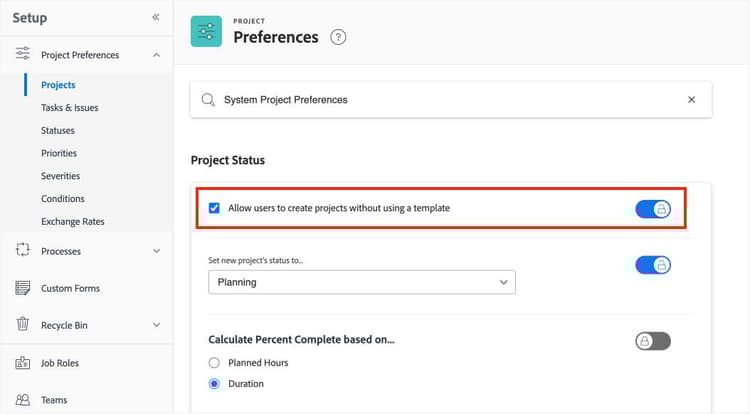
Task: Clear the search with the X icon
Action: click(691, 100)
